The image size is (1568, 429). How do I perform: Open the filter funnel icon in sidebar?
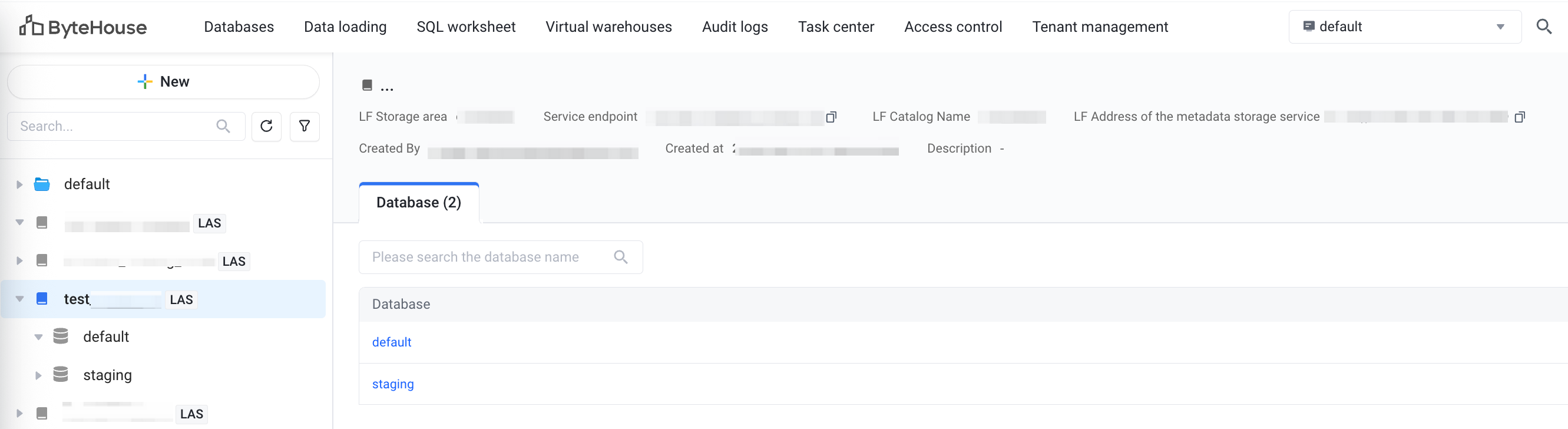coord(305,126)
